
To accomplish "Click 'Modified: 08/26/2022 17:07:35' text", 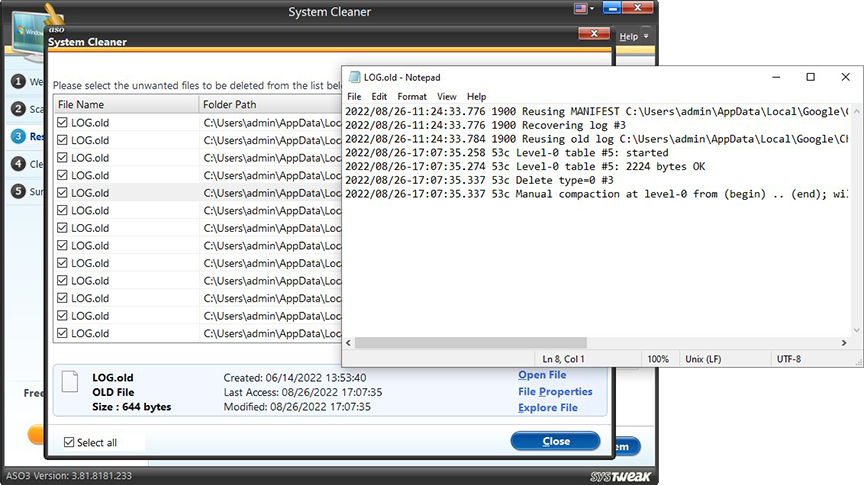I will tap(297, 407).
